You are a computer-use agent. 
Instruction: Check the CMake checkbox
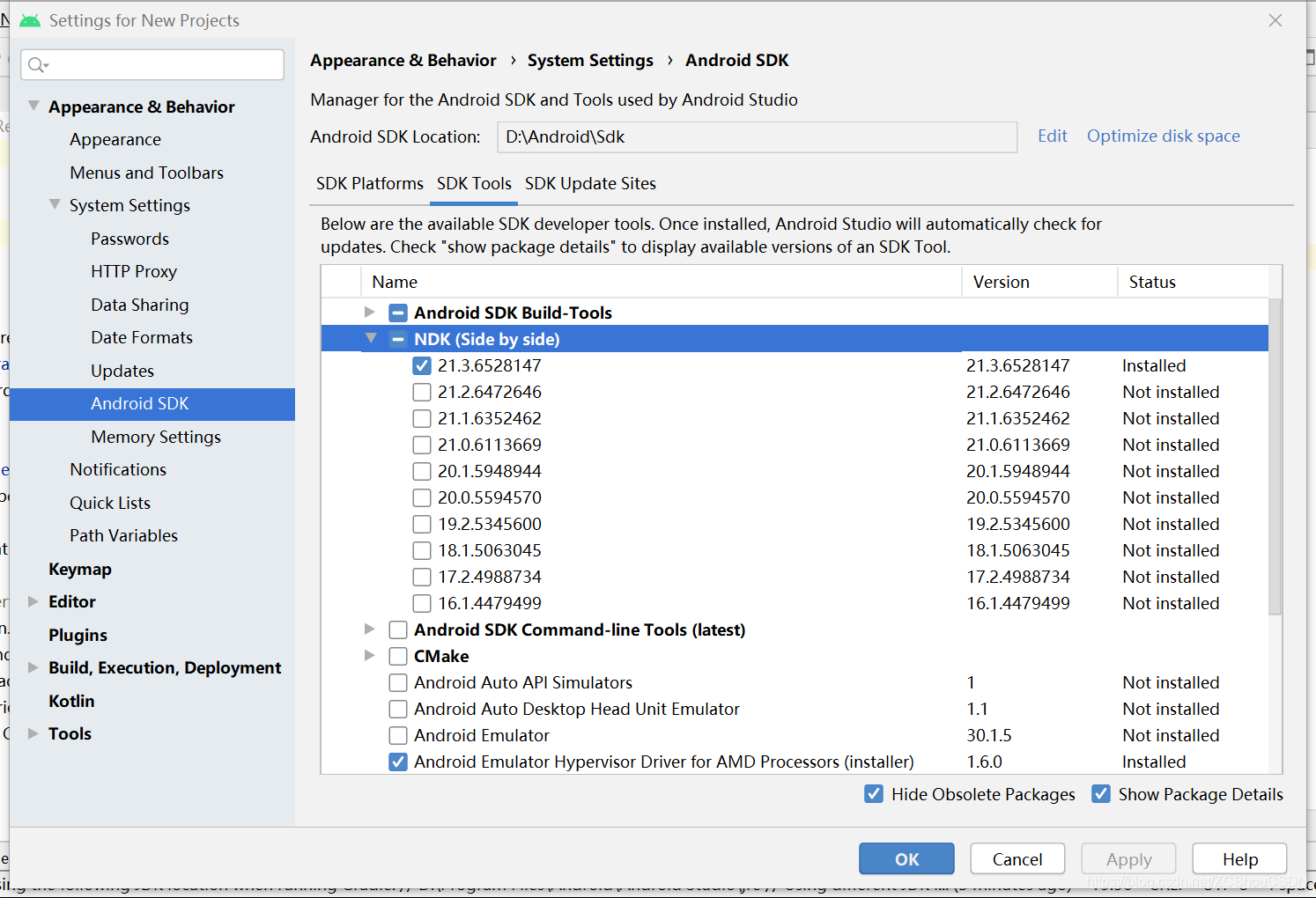click(x=398, y=656)
